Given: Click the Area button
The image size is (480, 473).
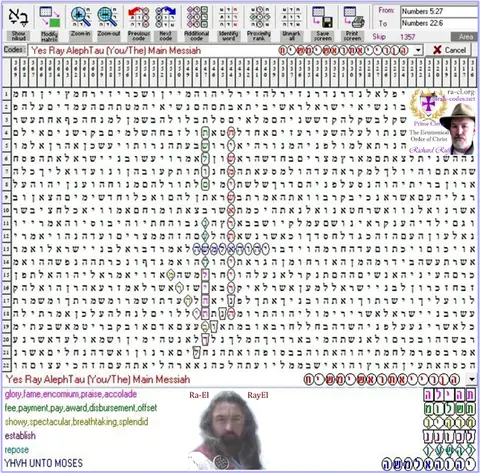Looking at the screenshot, I should pyautogui.click(x=465, y=37).
